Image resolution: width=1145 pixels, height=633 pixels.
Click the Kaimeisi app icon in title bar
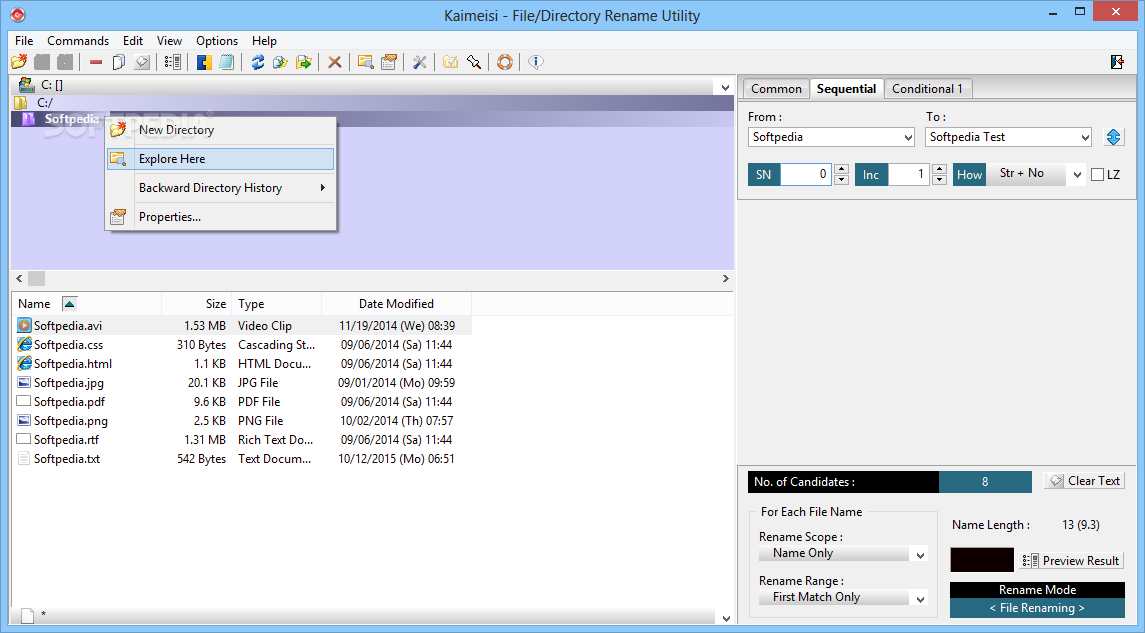coord(18,15)
